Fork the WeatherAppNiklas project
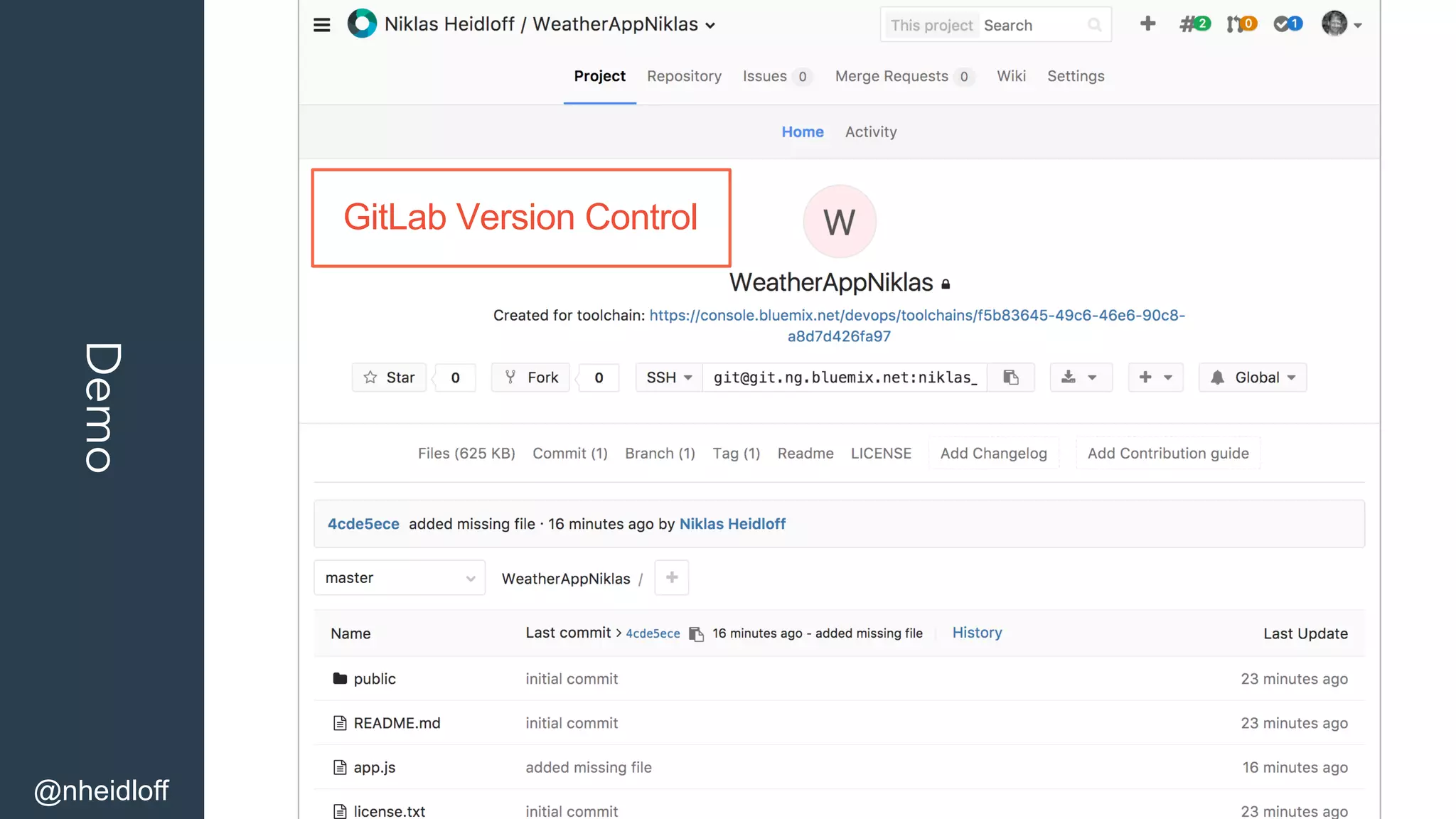 click(531, 378)
